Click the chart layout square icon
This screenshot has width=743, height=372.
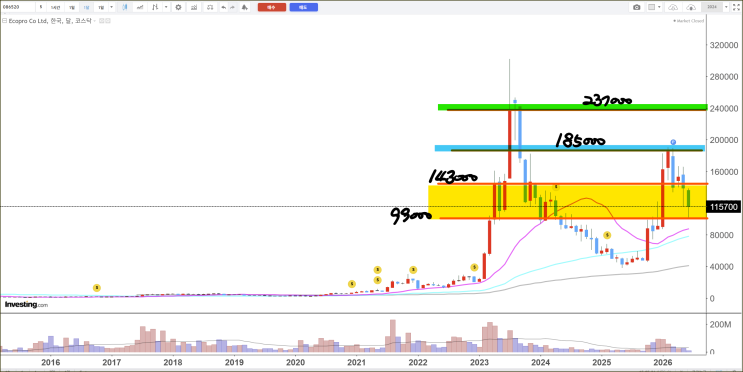(652, 7)
